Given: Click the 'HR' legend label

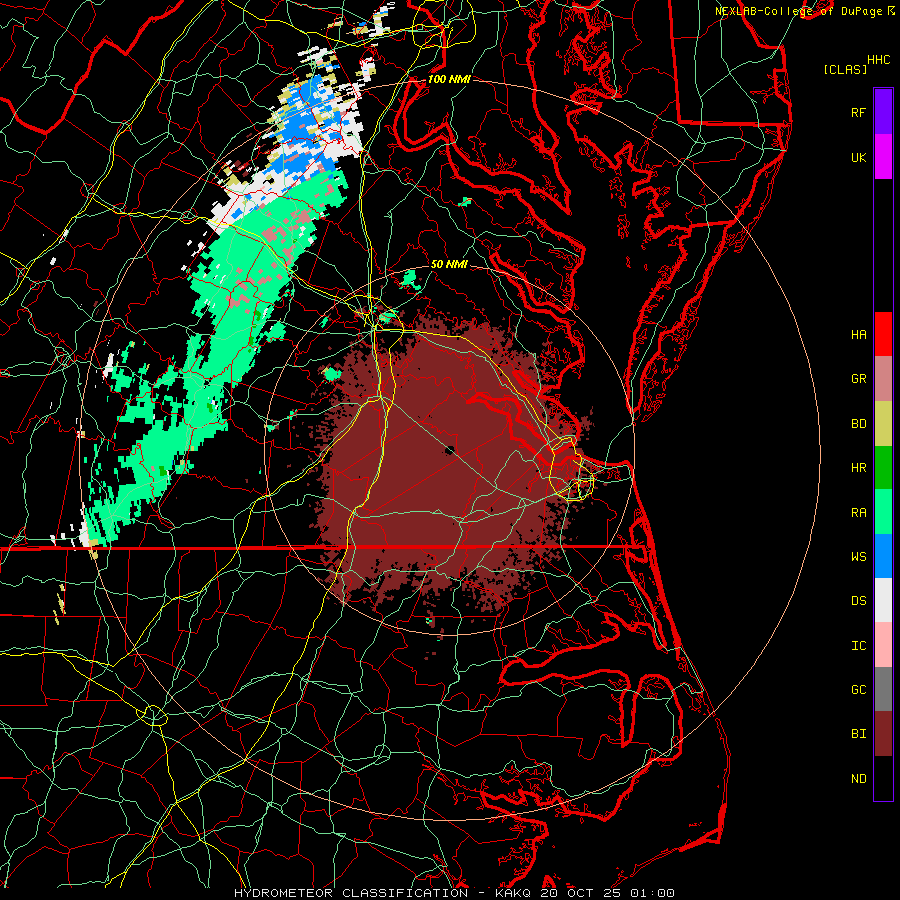Looking at the screenshot, I should [859, 468].
